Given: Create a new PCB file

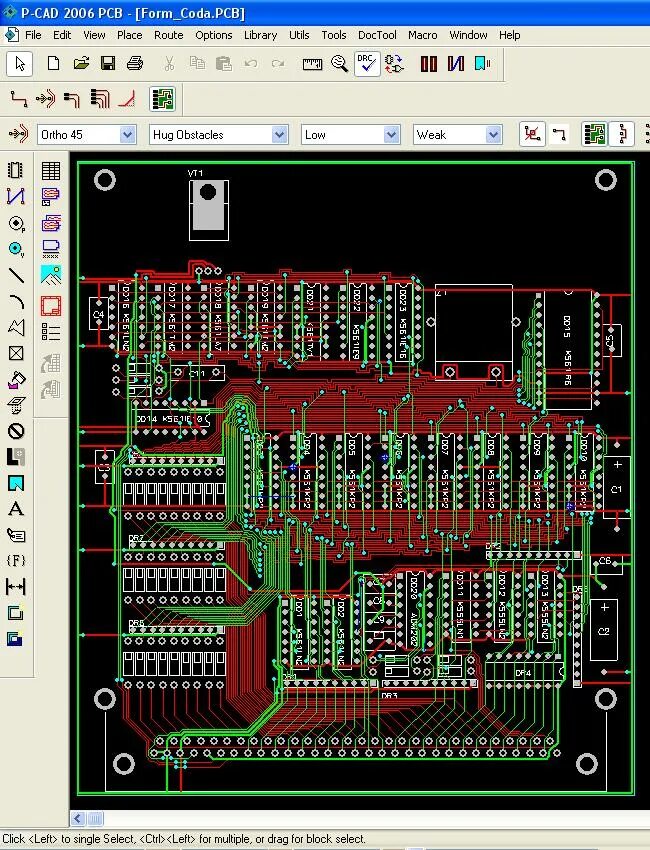Looking at the screenshot, I should (53, 63).
